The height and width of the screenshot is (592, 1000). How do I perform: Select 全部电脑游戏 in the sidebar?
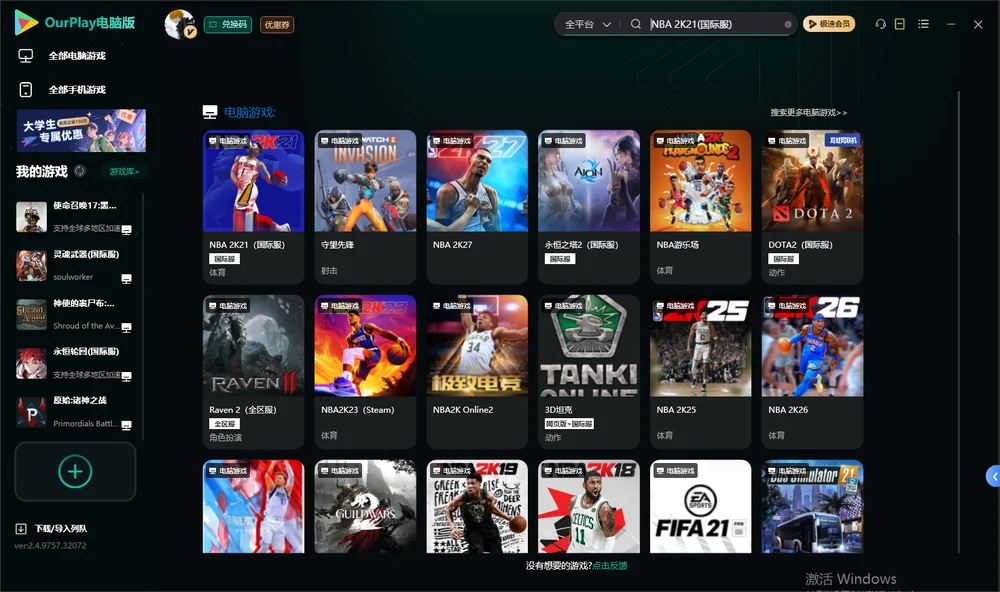(x=77, y=56)
